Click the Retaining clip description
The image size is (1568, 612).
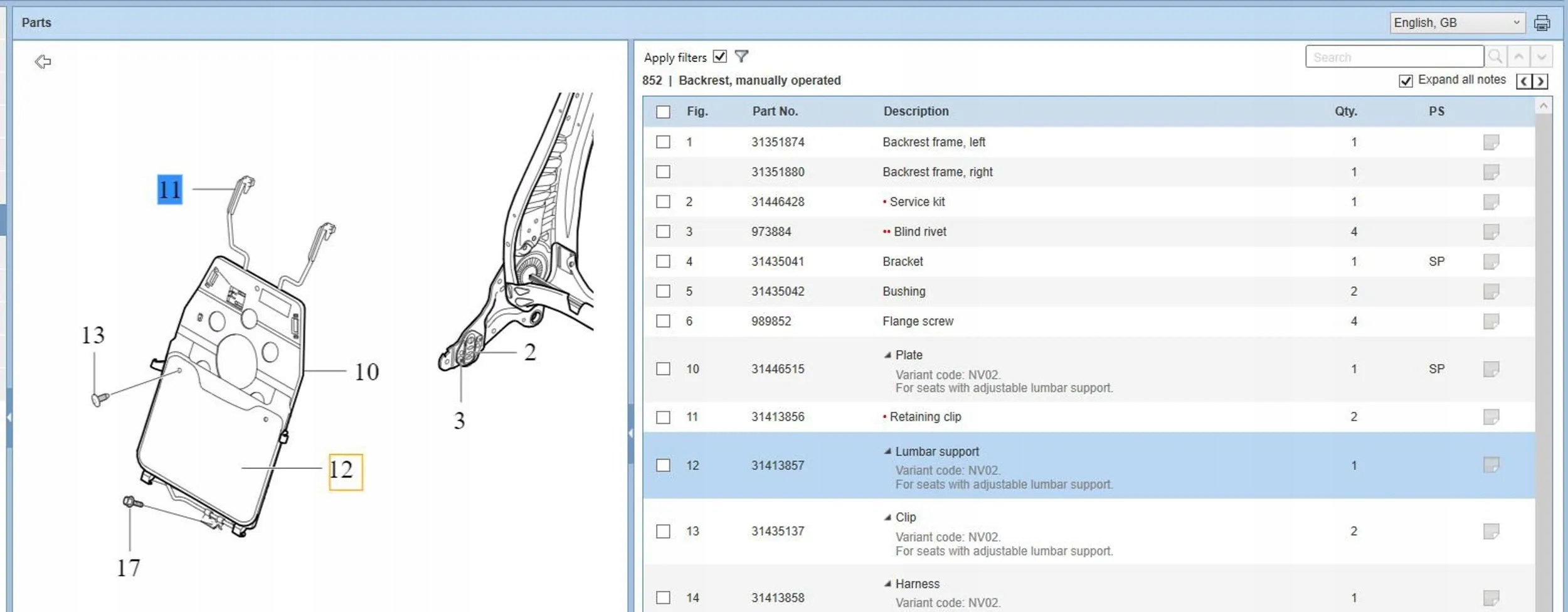coord(925,417)
